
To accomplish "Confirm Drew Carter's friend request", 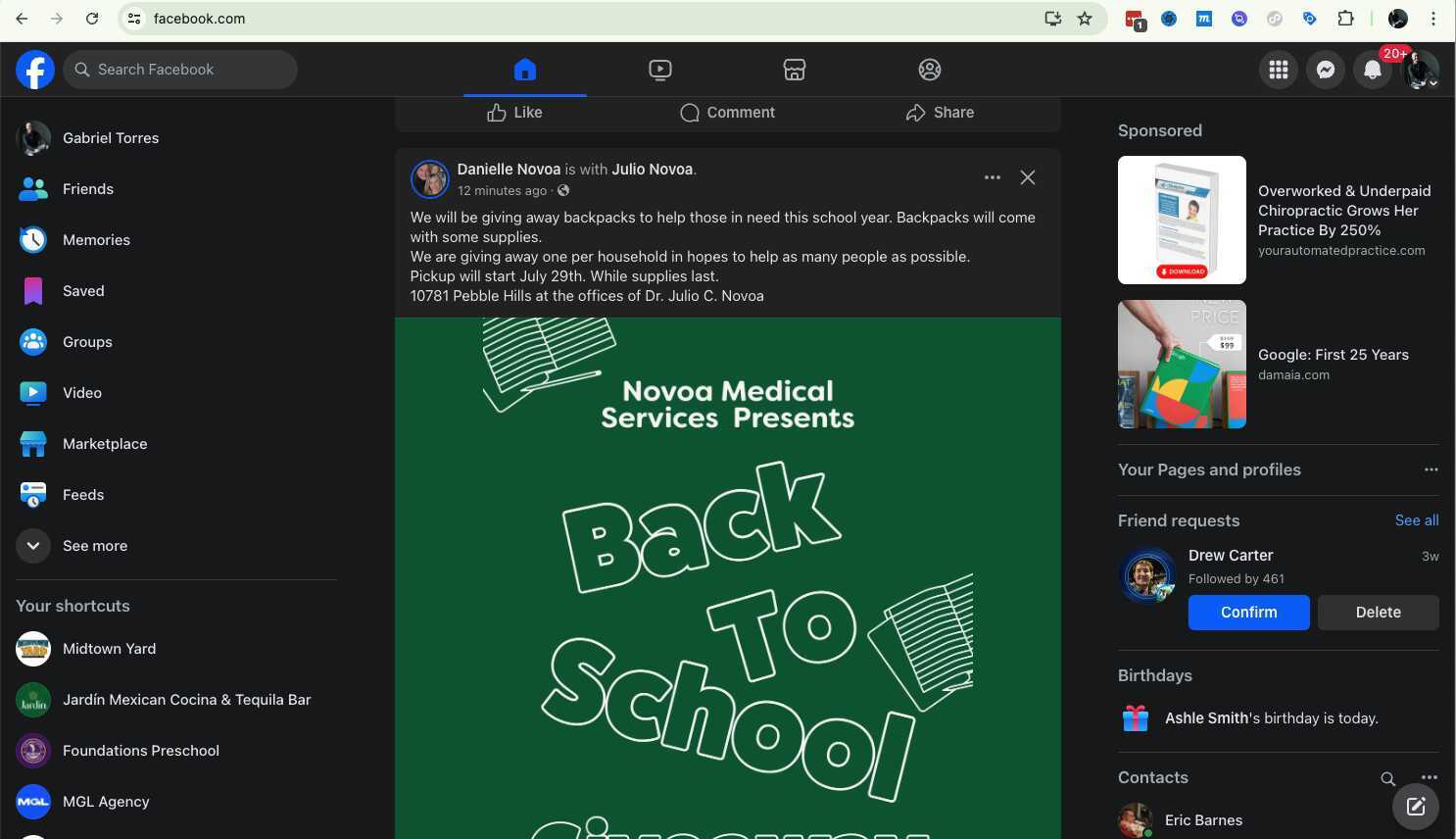I will [1249, 613].
